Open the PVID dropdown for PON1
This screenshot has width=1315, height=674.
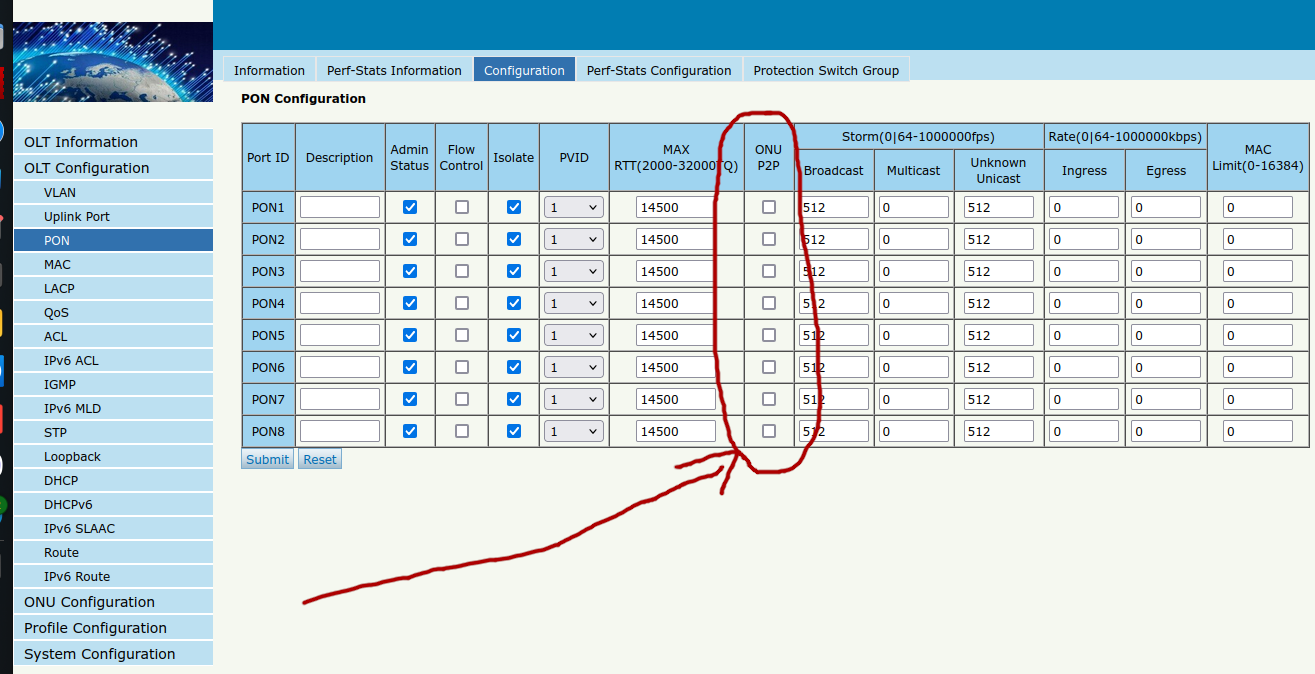point(574,207)
